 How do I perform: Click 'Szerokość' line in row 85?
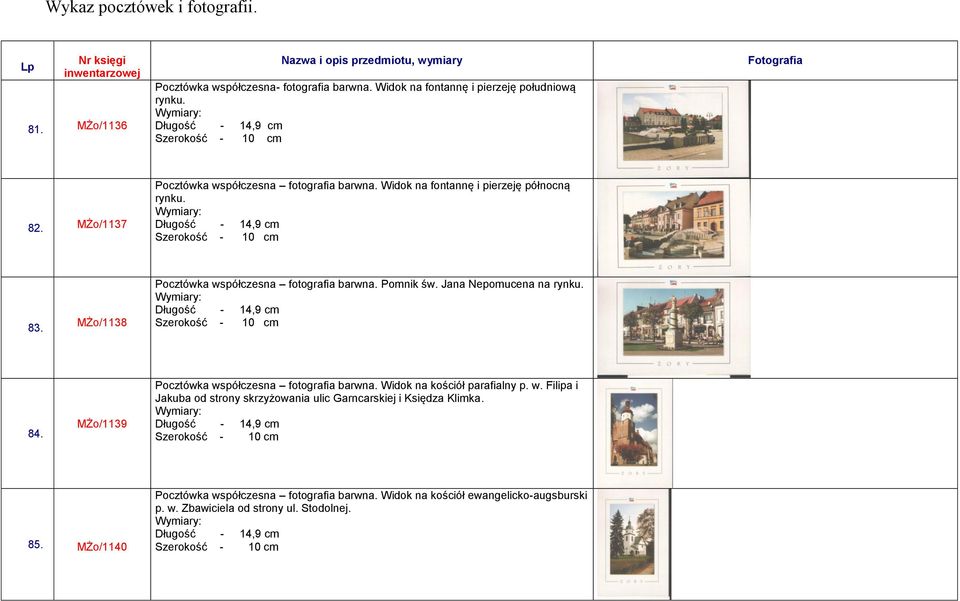tap(217, 547)
